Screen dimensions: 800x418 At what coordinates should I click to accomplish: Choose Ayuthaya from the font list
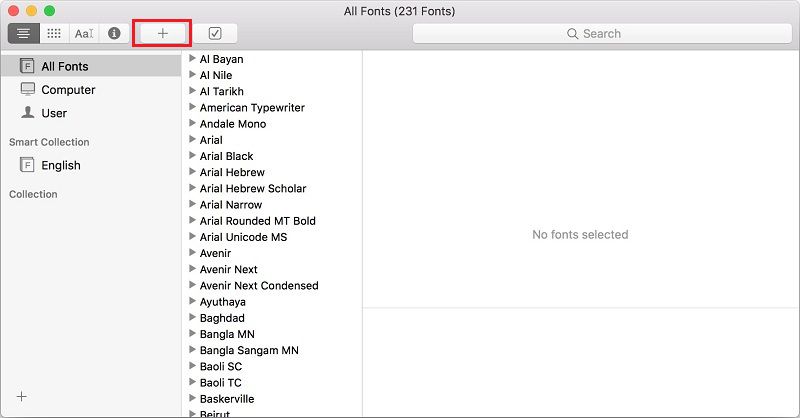pos(222,302)
